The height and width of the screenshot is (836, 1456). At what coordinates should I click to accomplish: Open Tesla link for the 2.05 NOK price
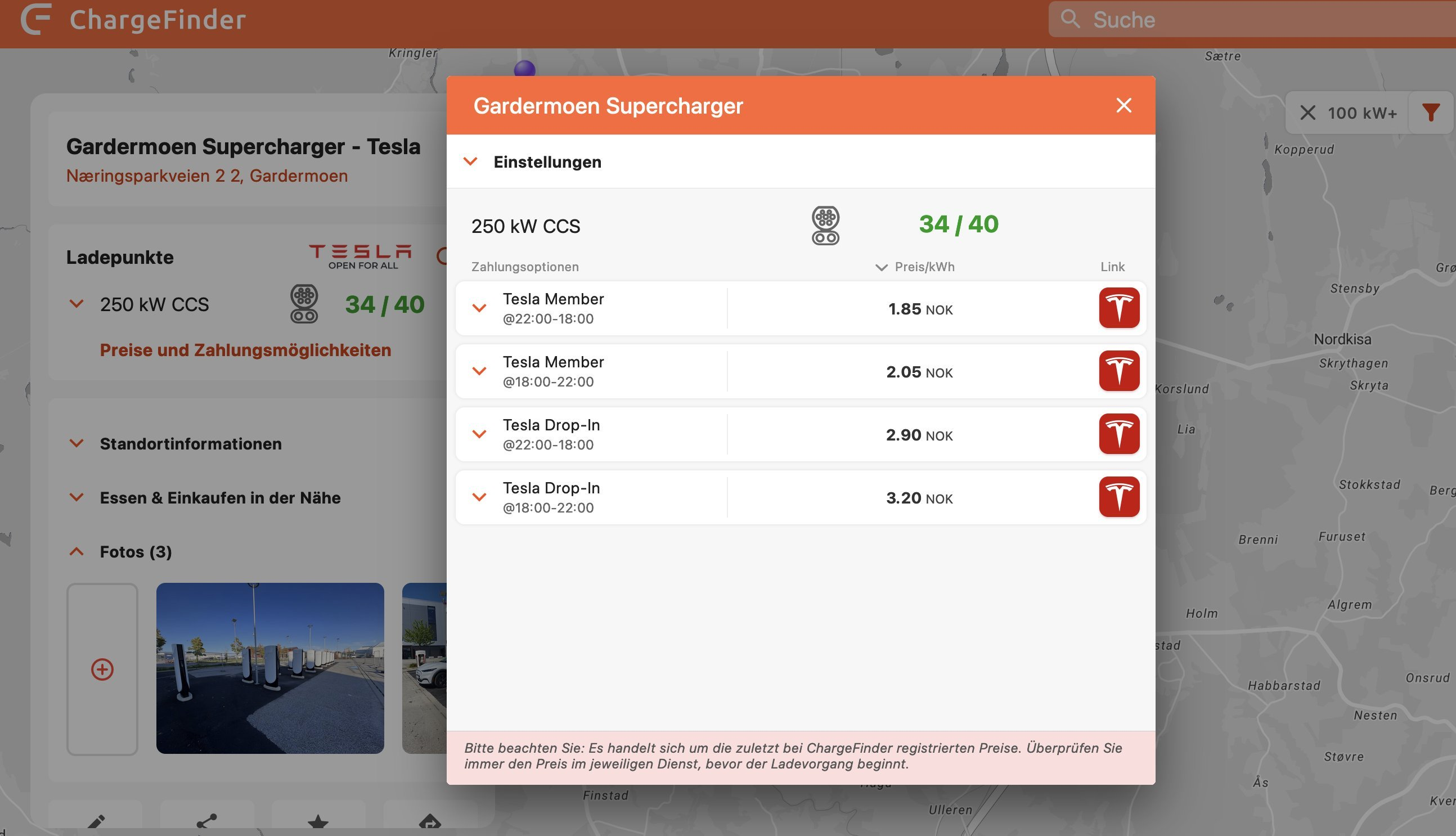click(x=1119, y=371)
